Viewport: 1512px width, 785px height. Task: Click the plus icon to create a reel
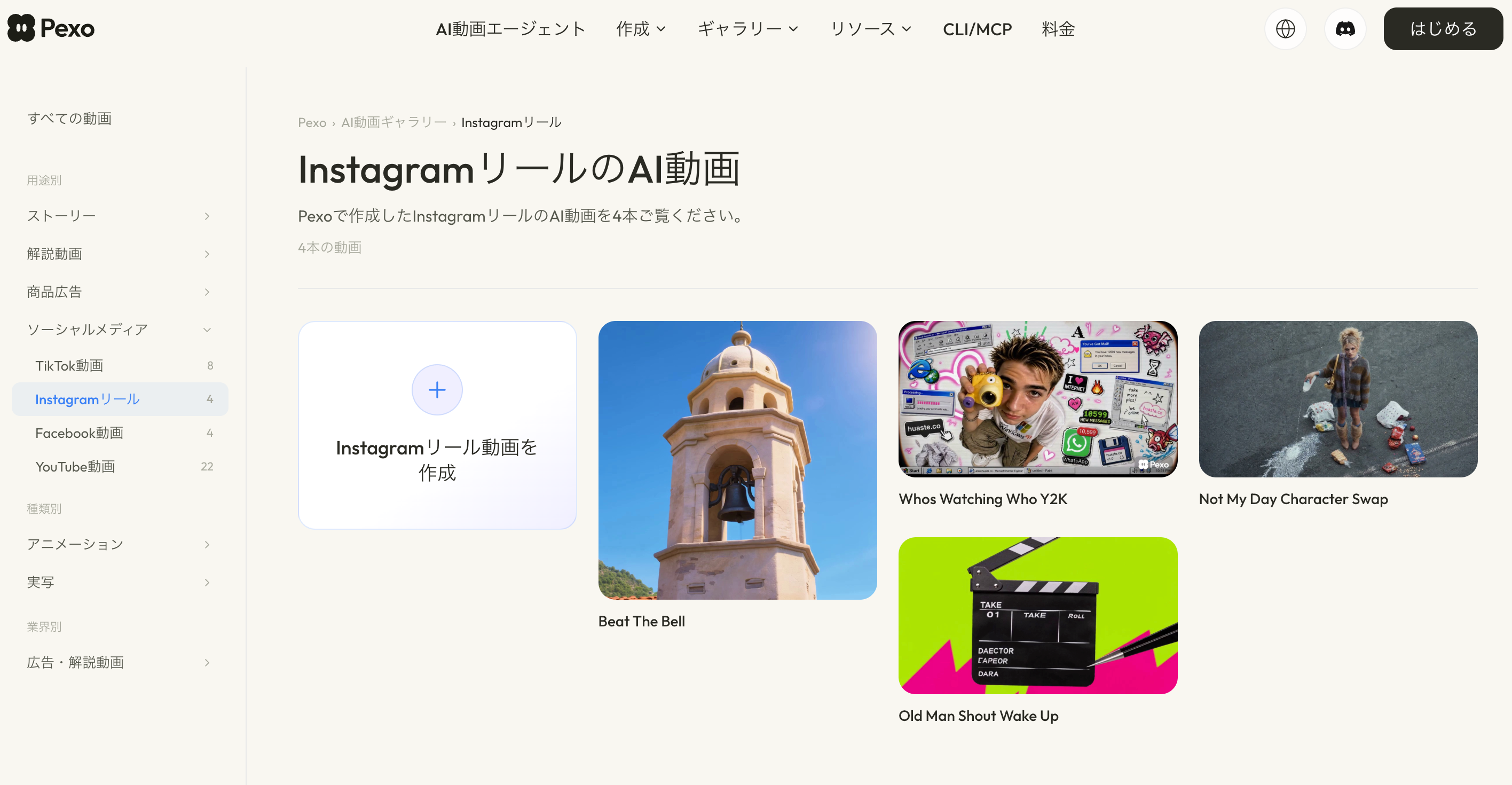coord(437,390)
